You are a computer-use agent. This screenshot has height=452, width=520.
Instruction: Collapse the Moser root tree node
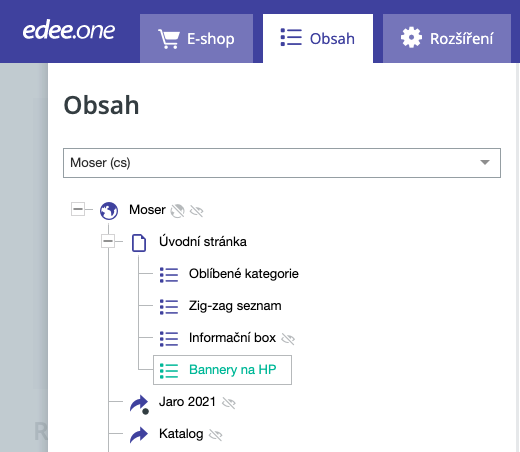coord(78,209)
